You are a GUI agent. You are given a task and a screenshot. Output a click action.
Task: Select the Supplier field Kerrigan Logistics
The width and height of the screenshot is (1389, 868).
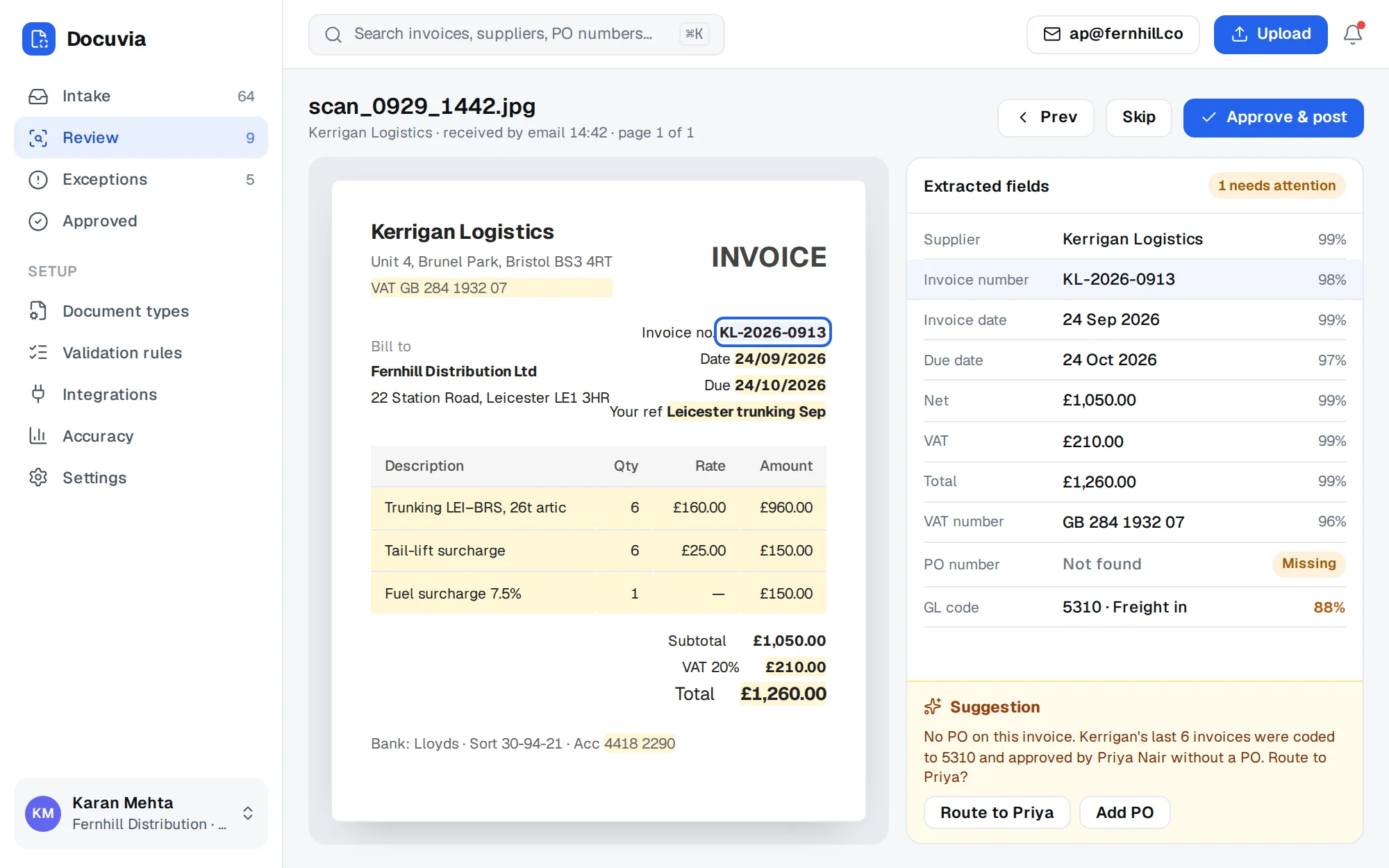tap(1134, 239)
